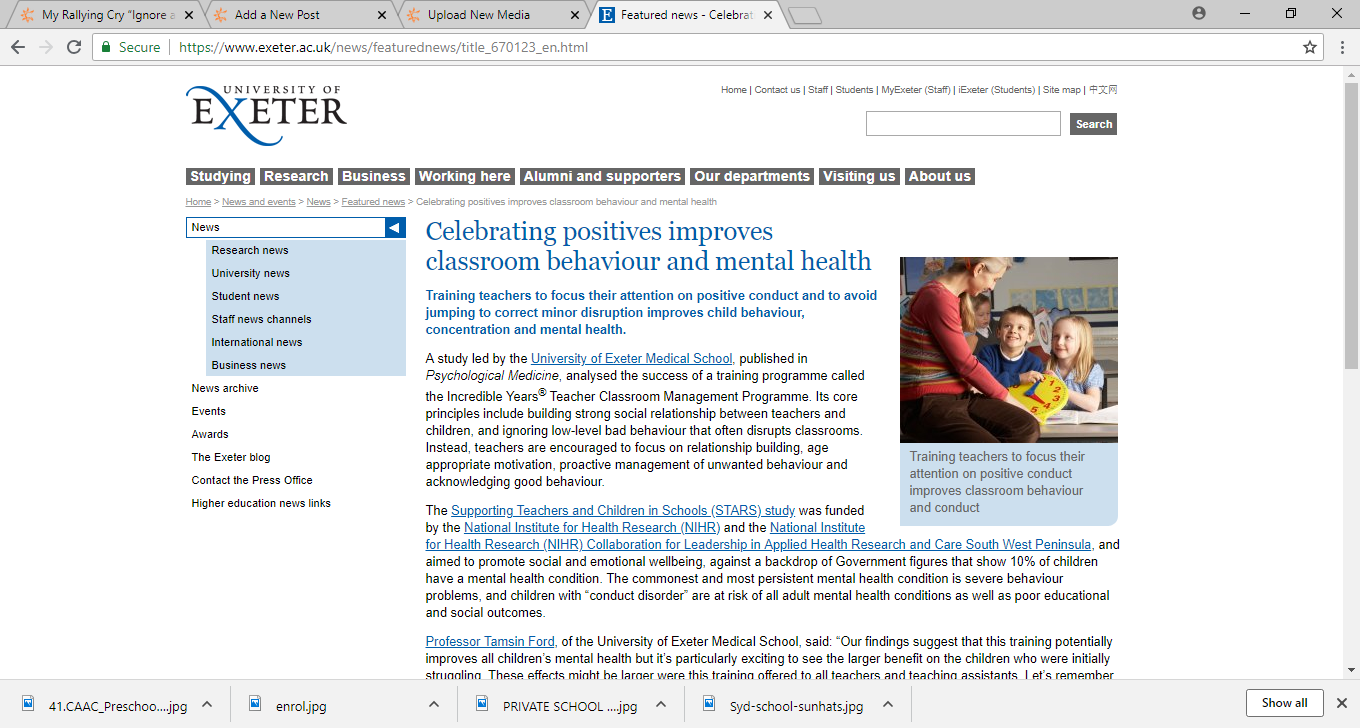Open the STARS study link
The height and width of the screenshot is (728, 1360).
(623, 511)
